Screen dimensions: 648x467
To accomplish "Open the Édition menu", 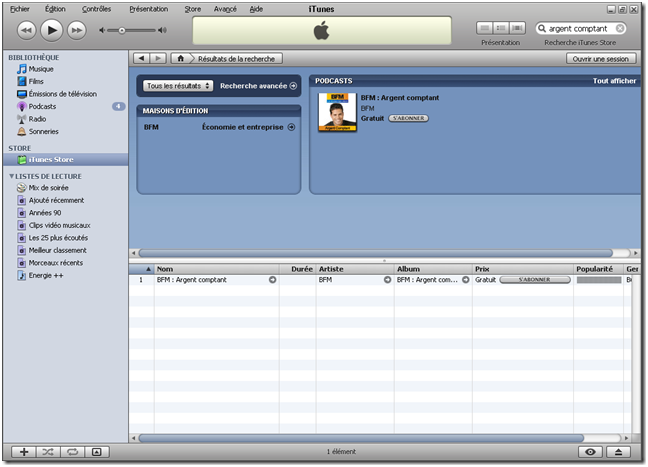I will (x=55, y=9).
